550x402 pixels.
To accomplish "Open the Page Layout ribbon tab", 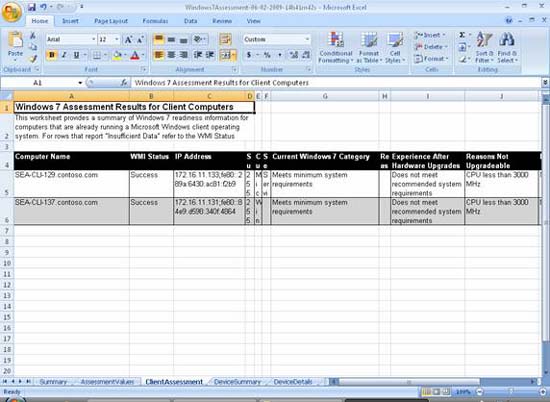I will [111, 21].
